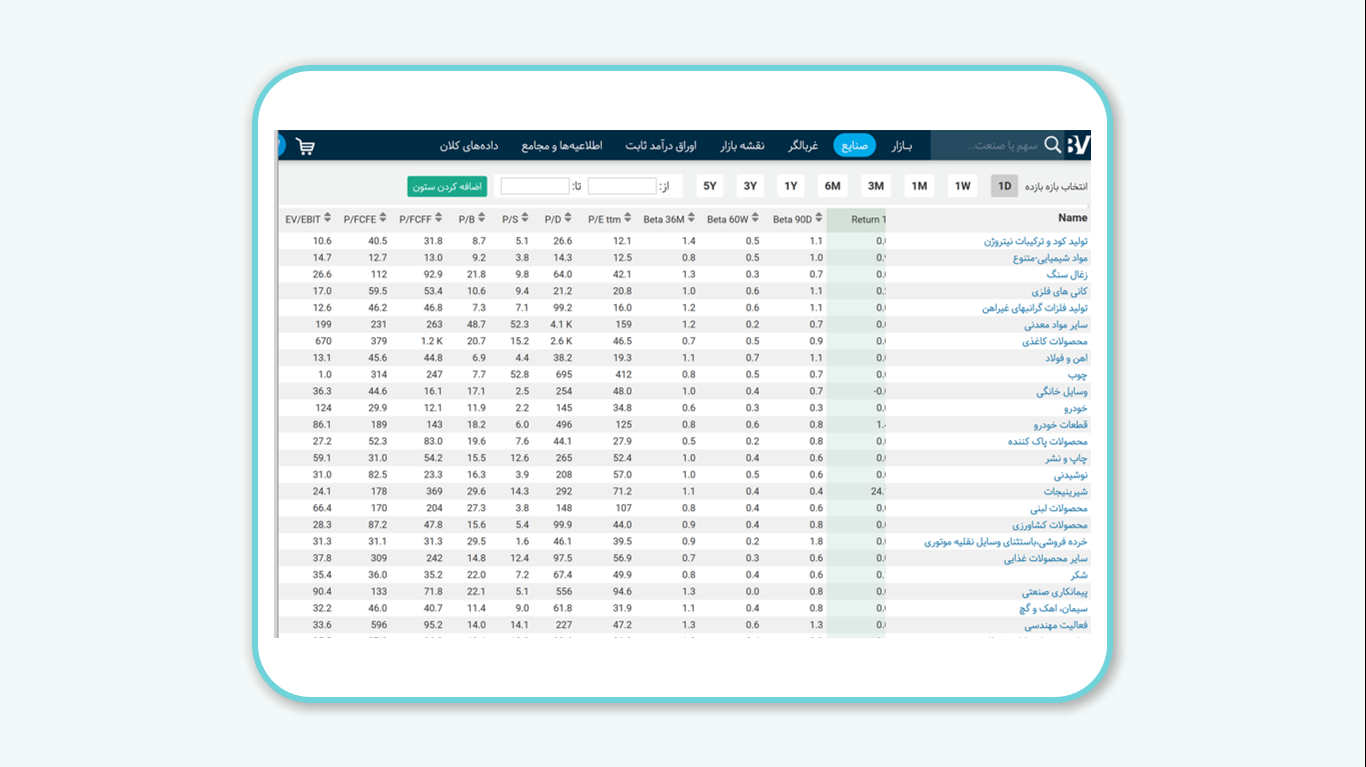Image resolution: width=1366 pixels, height=767 pixels.
Task: Click the BV site logo
Action: coord(1077,145)
